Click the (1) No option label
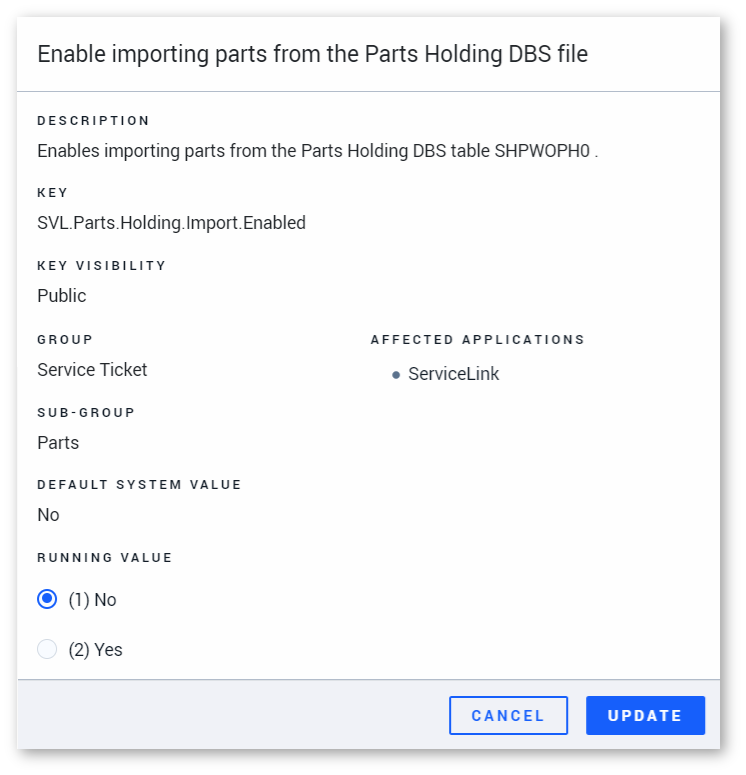The image size is (746, 775). click(x=92, y=600)
